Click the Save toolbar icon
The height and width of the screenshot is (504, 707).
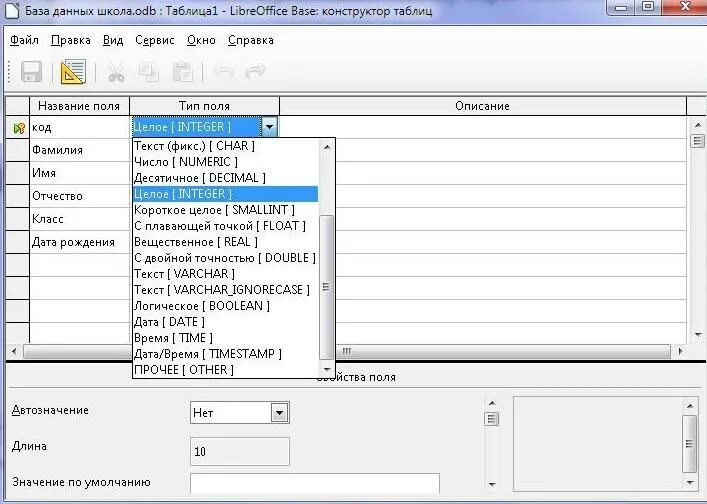point(31,72)
